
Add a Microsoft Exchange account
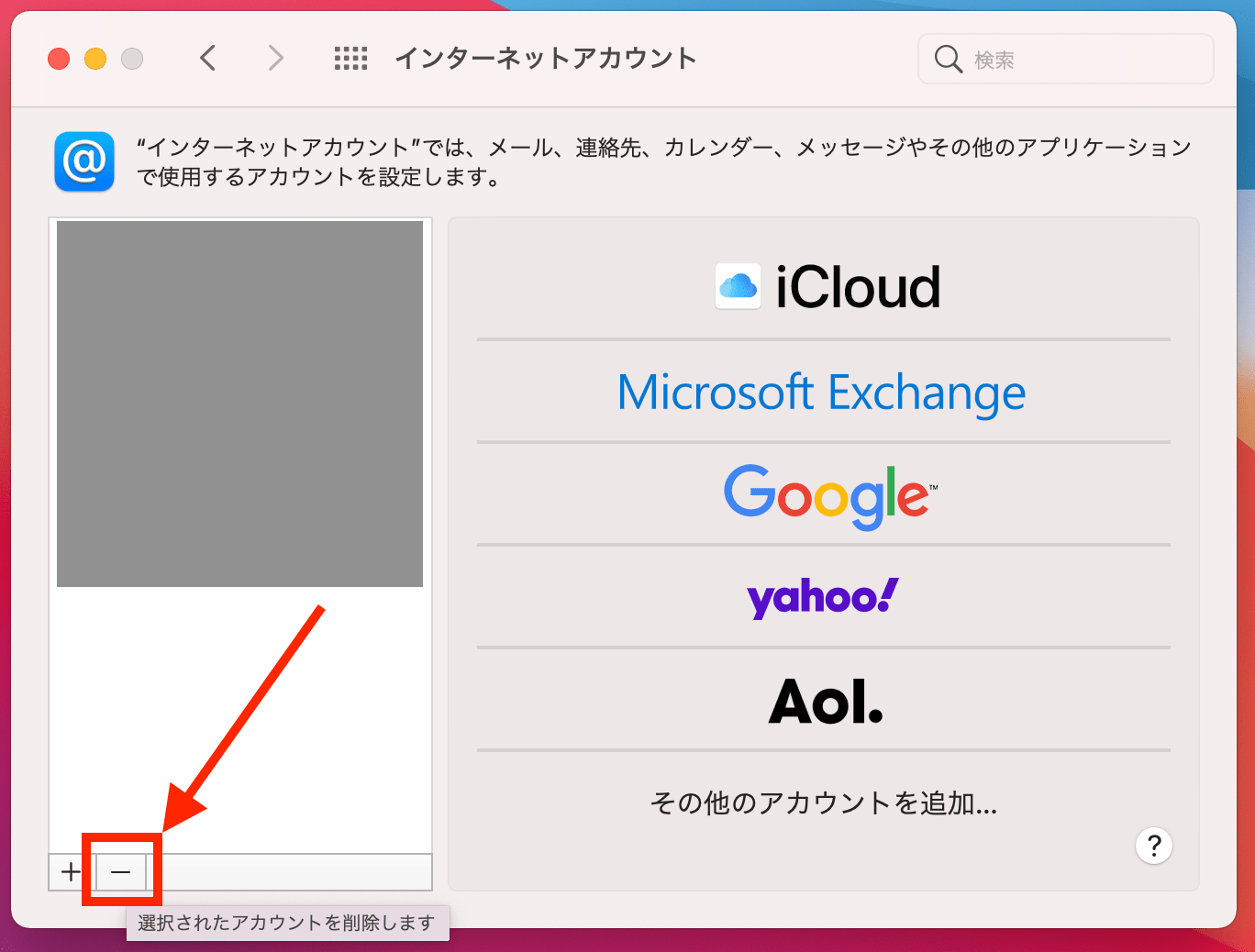coord(824,392)
